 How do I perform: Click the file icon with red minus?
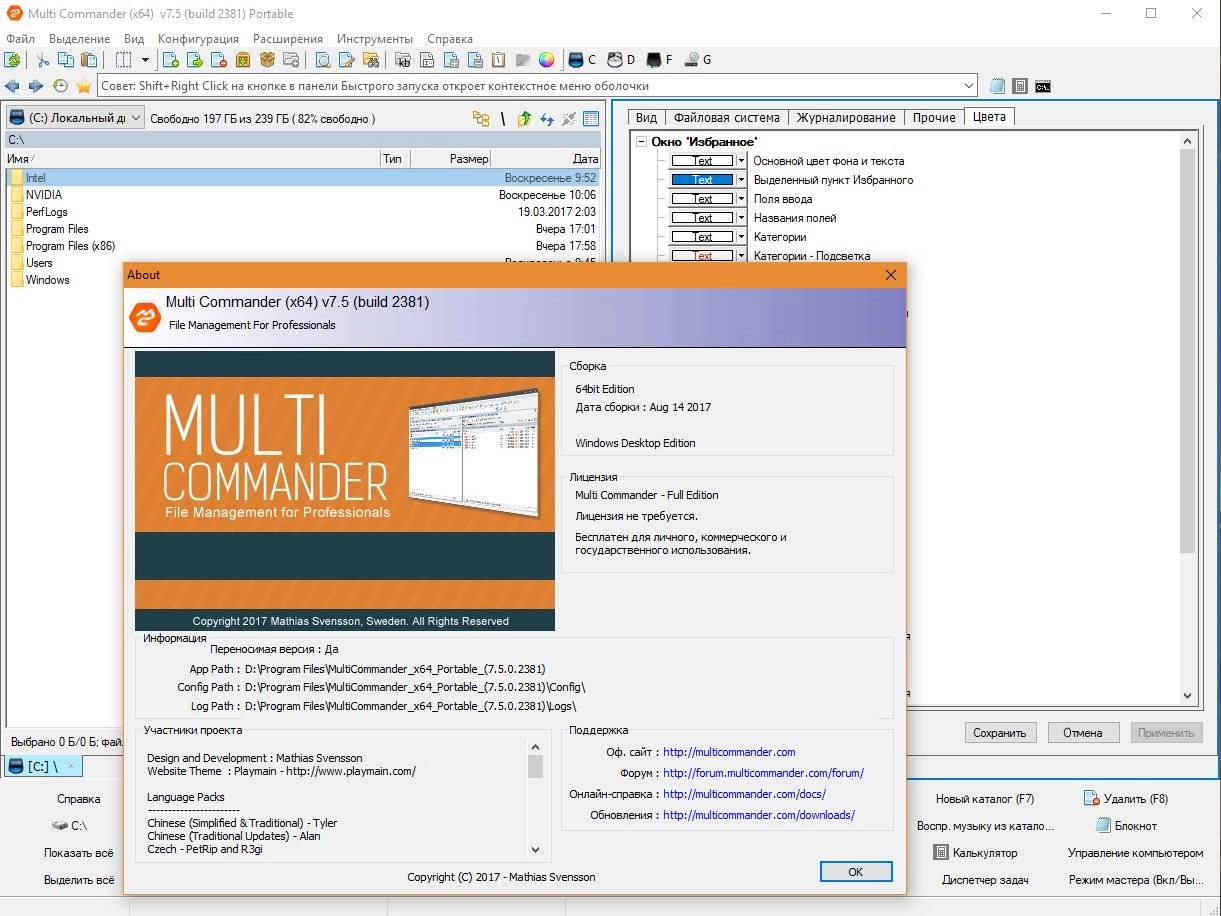(x=219, y=60)
